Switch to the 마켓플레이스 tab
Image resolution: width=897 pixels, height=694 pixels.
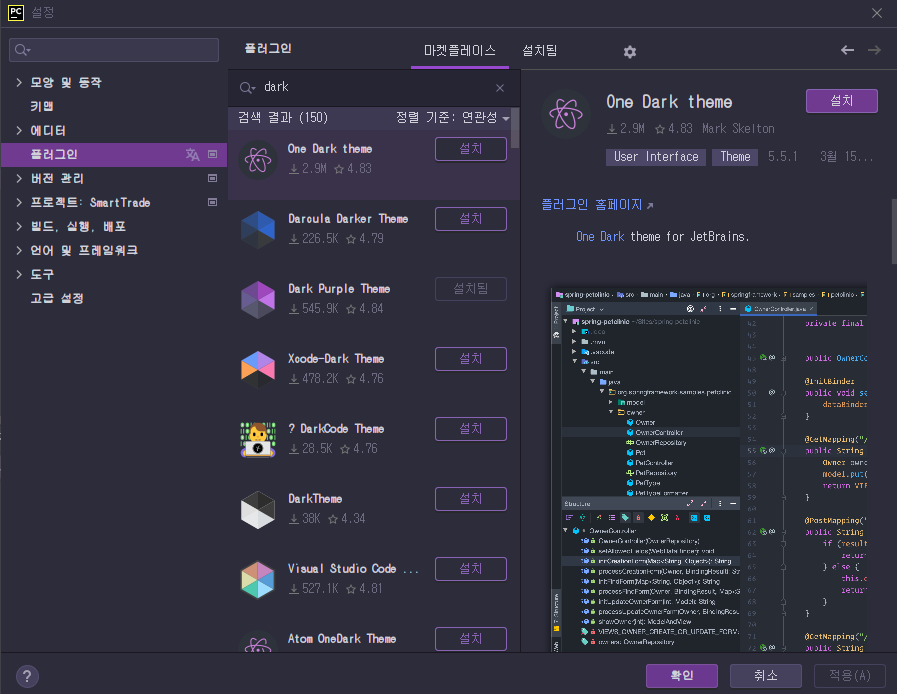click(x=459, y=51)
